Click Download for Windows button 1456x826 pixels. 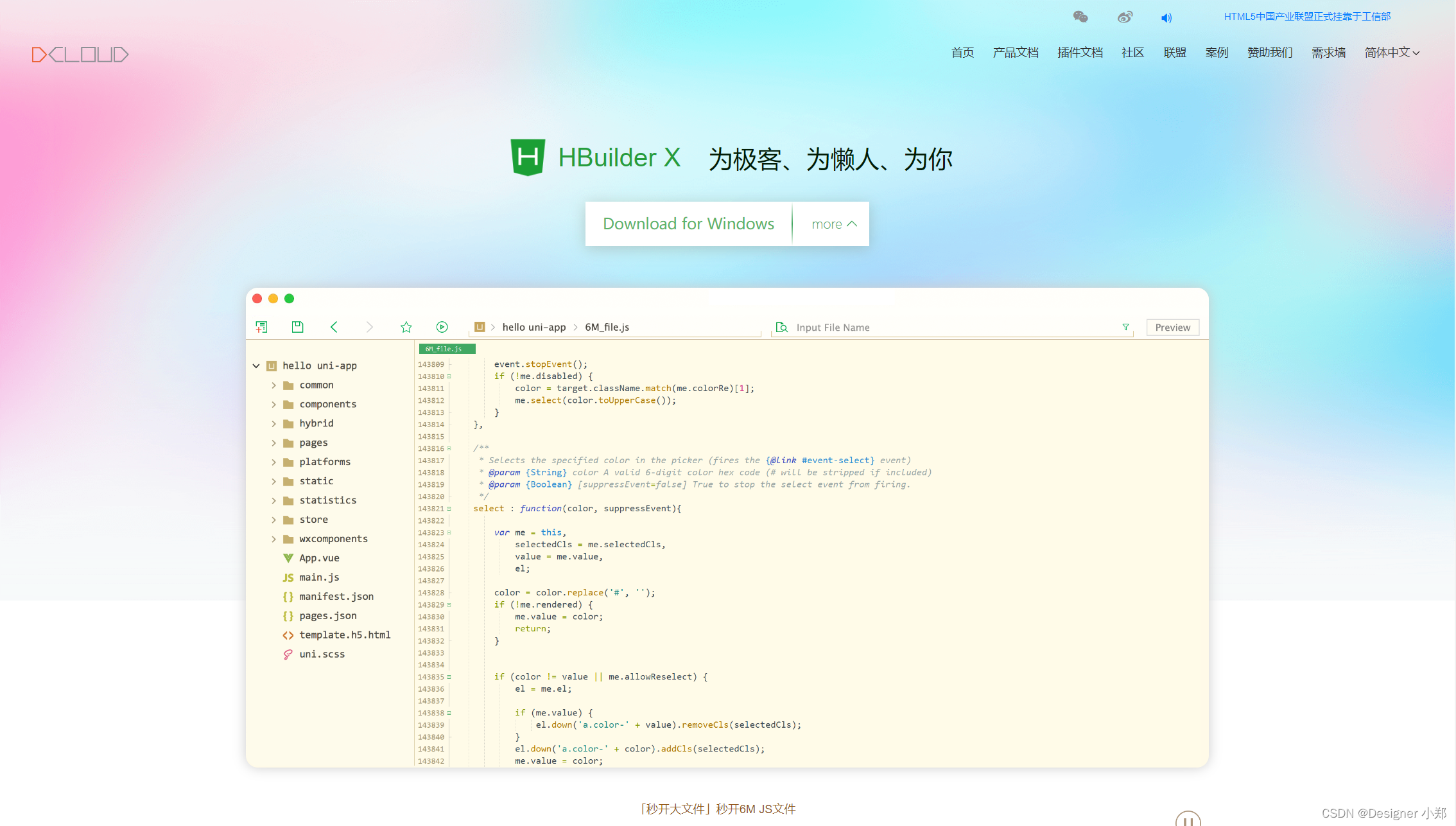[x=688, y=224]
